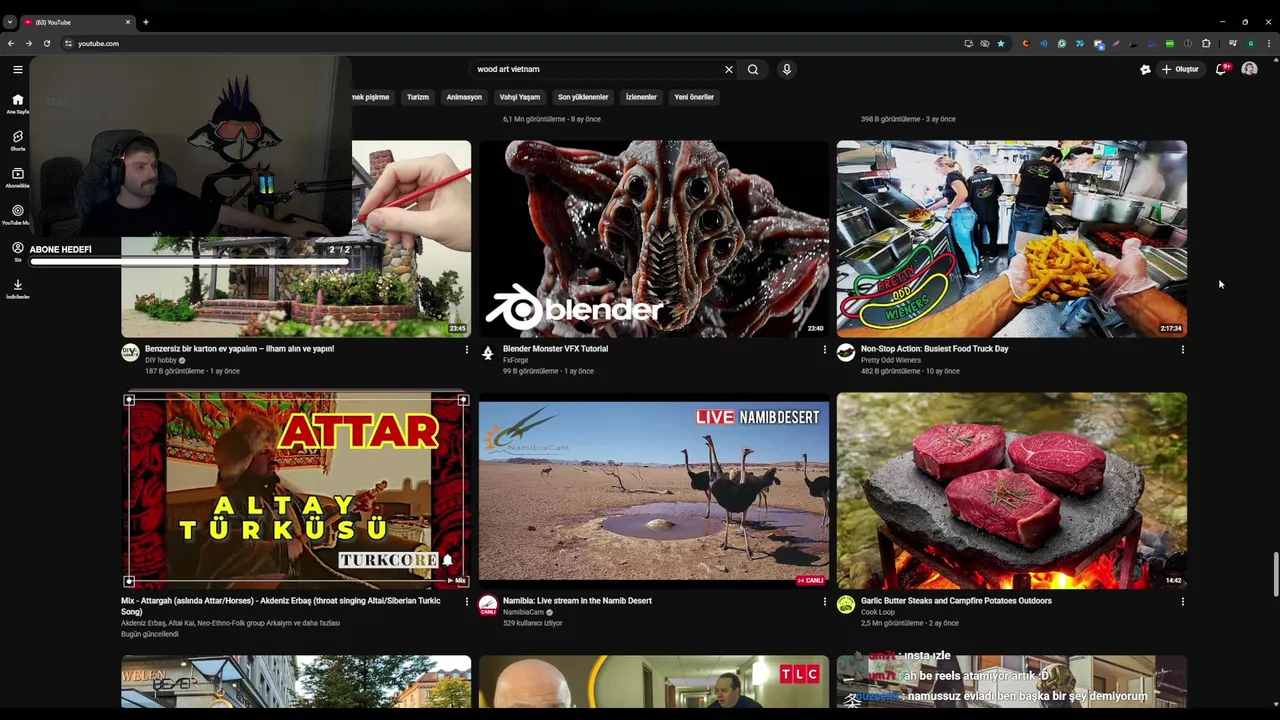
Task: Select the İzlenenler filter chip
Action: coord(641,97)
